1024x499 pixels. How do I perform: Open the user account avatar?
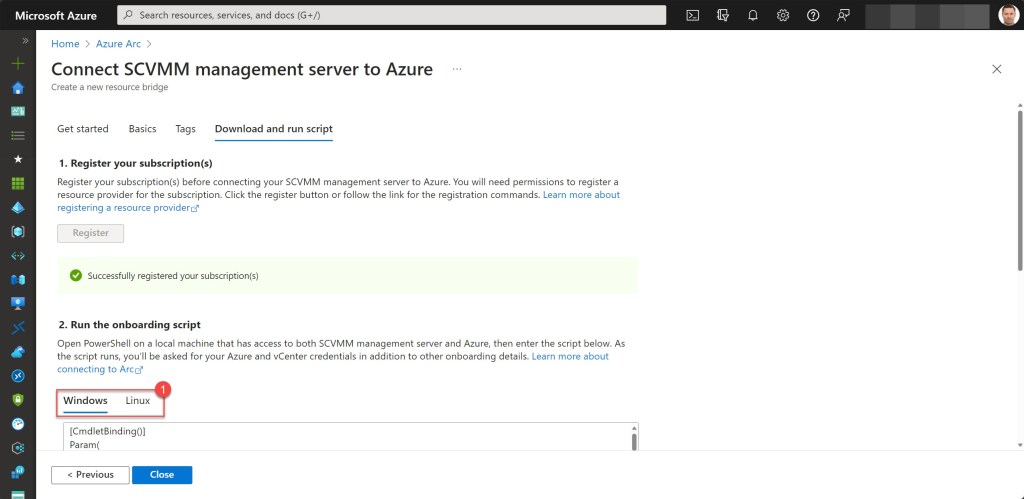click(1007, 15)
